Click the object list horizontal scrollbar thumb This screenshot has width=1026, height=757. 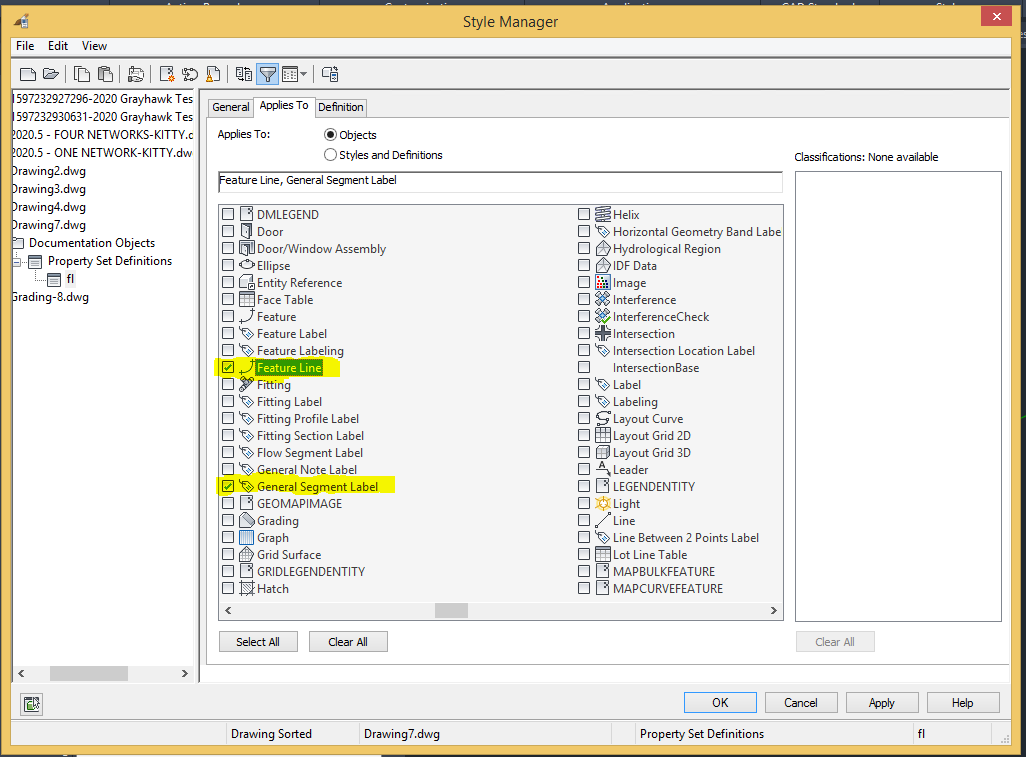coord(451,610)
